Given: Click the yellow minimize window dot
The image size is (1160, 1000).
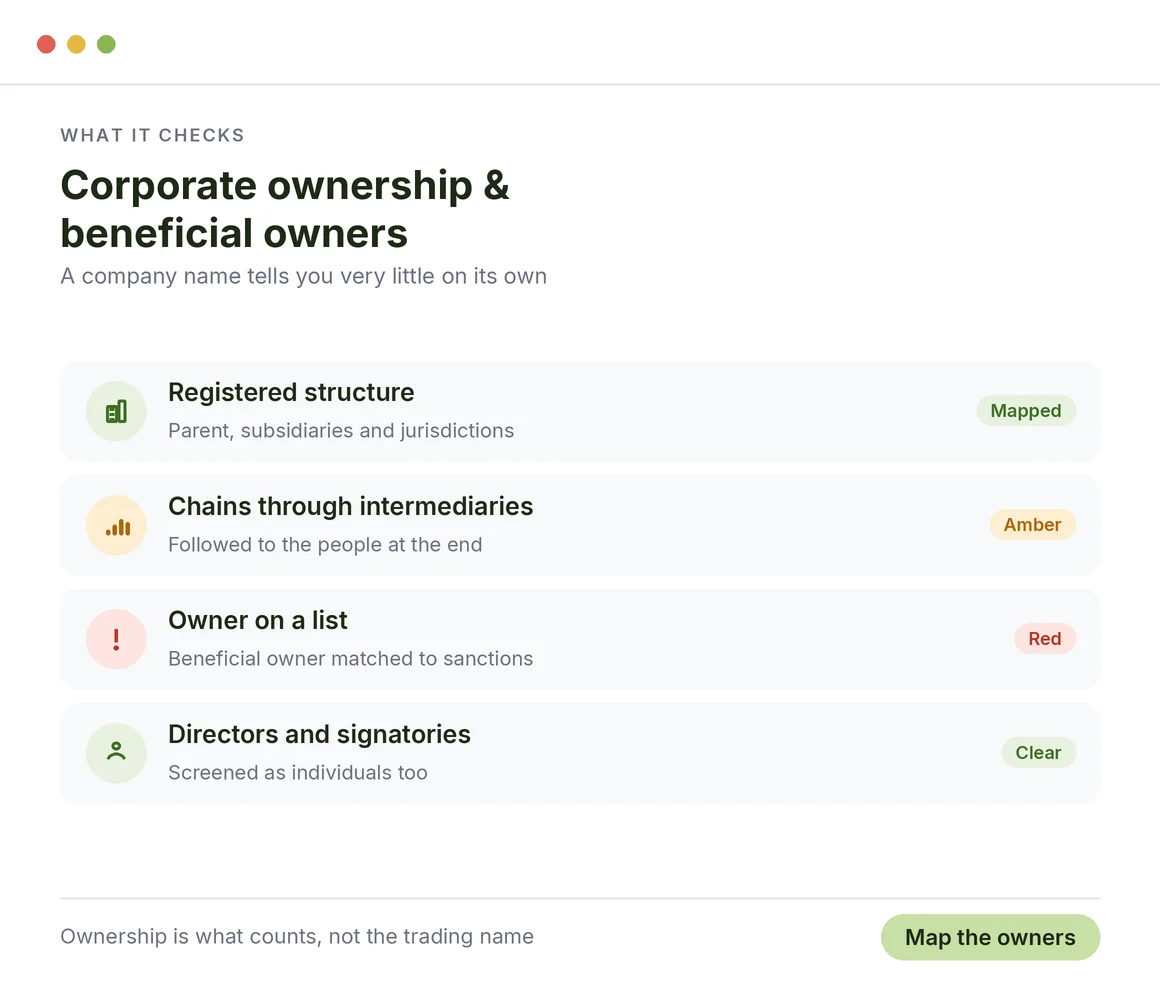Looking at the screenshot, I should coord(76,44).
